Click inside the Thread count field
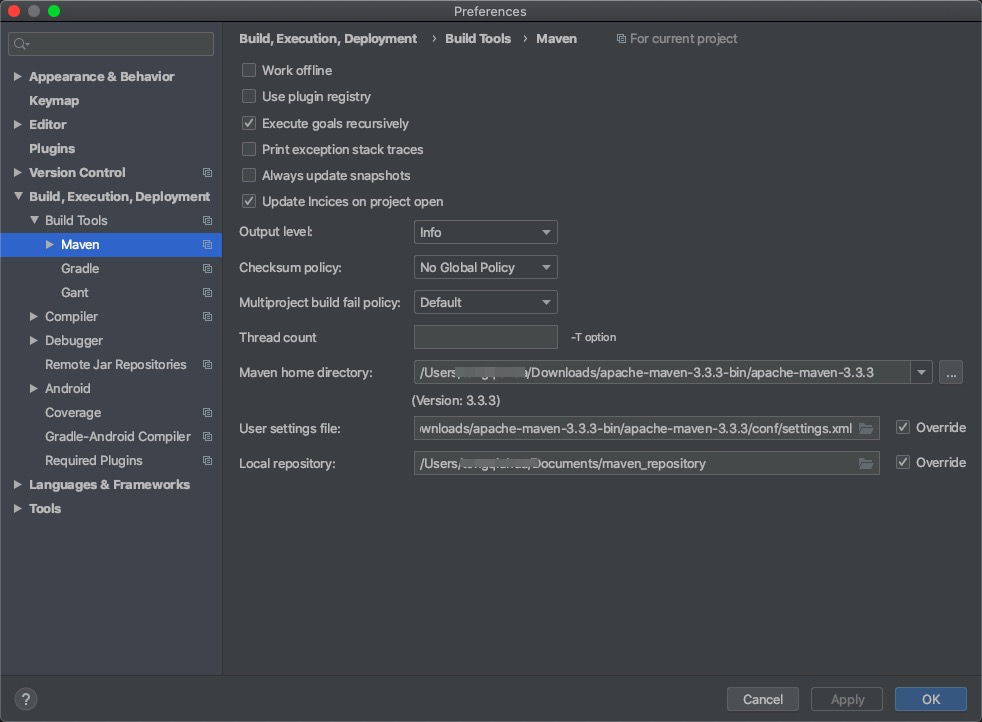The image size is (982, 722). [x=485, y=337]
